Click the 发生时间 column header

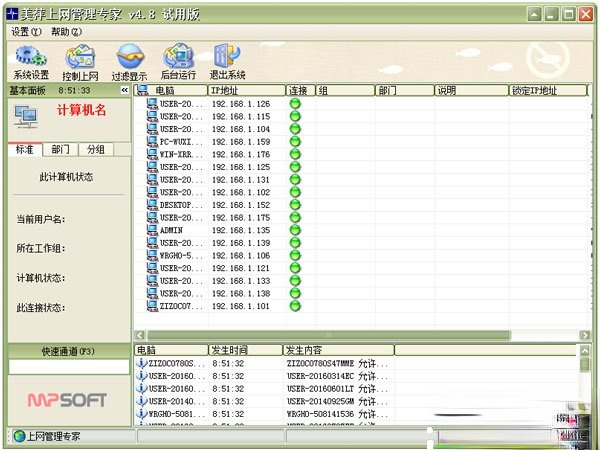[x=245, y=350]
